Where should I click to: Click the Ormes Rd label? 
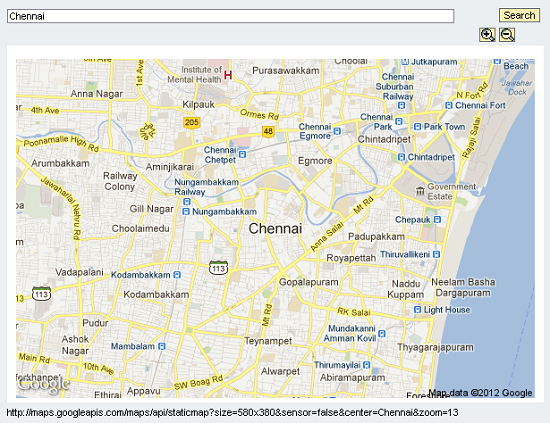(259, 114)
